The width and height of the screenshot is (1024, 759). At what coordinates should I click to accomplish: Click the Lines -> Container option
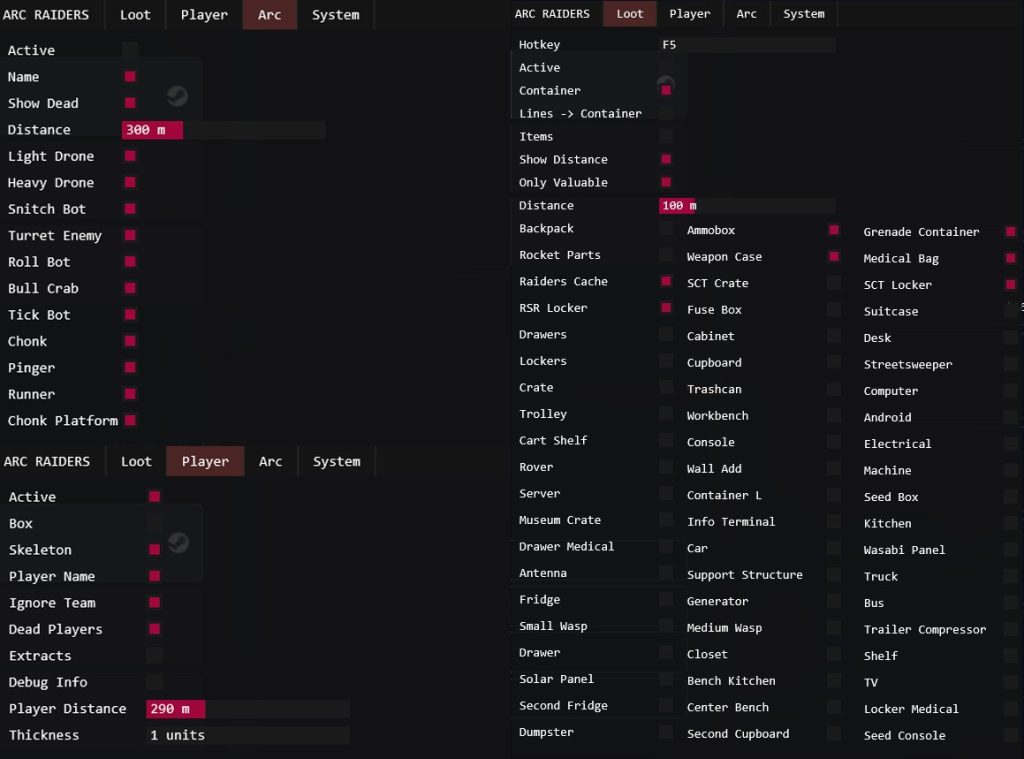[x=580, y=113]
